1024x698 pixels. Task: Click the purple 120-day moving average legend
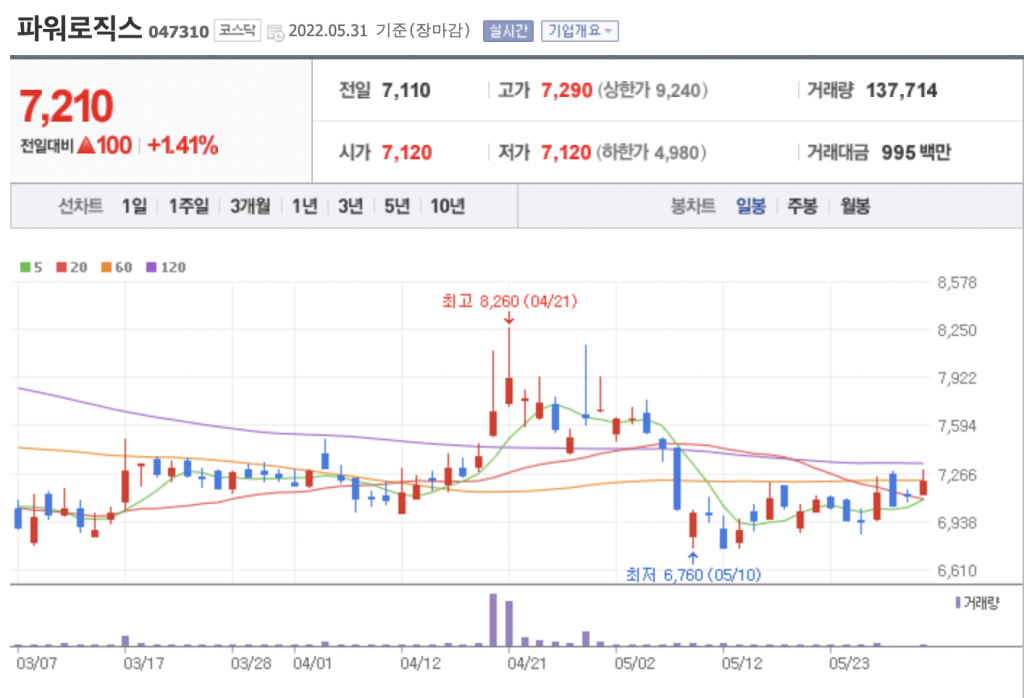click(166, 268)
